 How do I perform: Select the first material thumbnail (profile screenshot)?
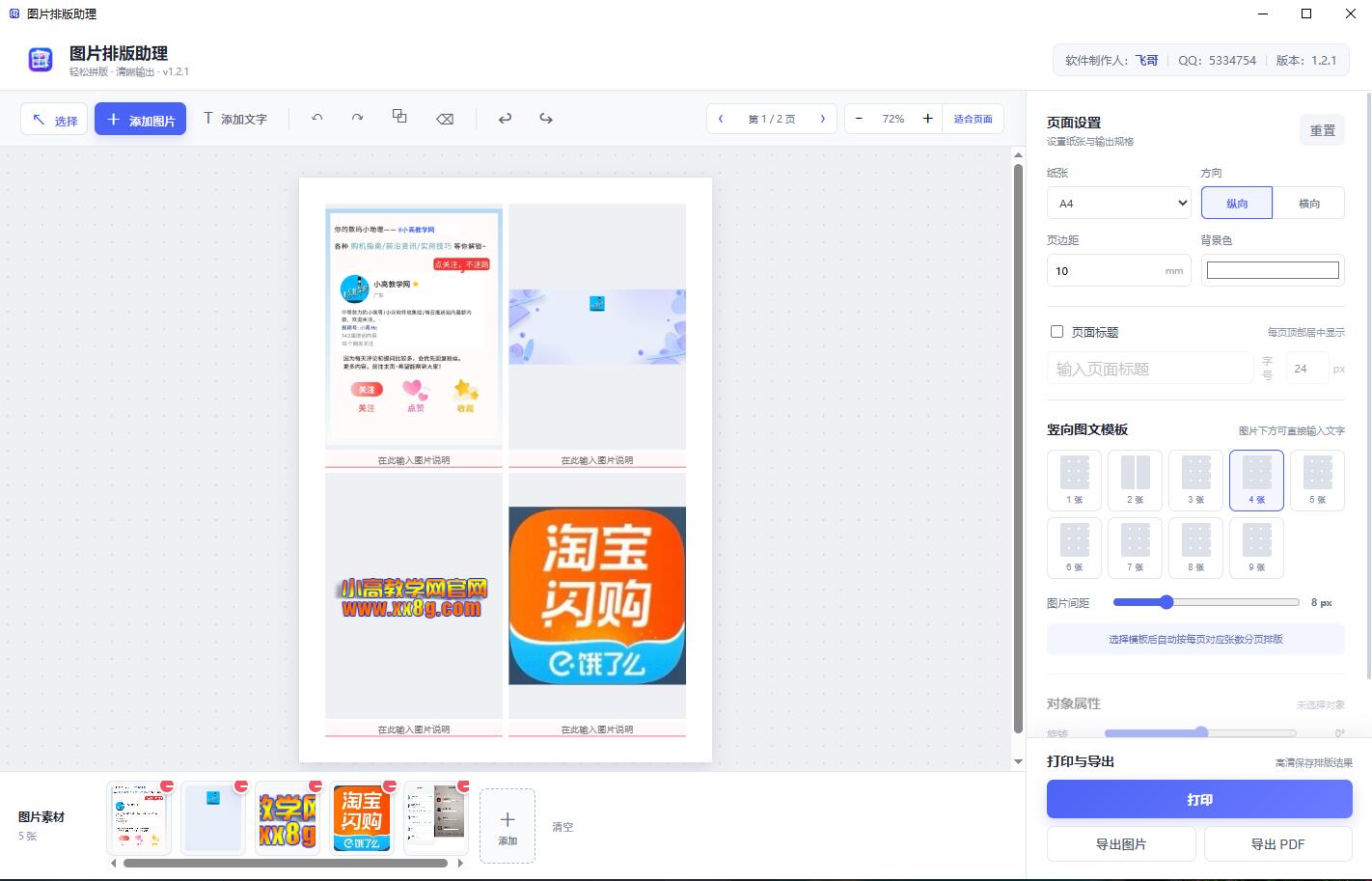(x=139, y=818)
